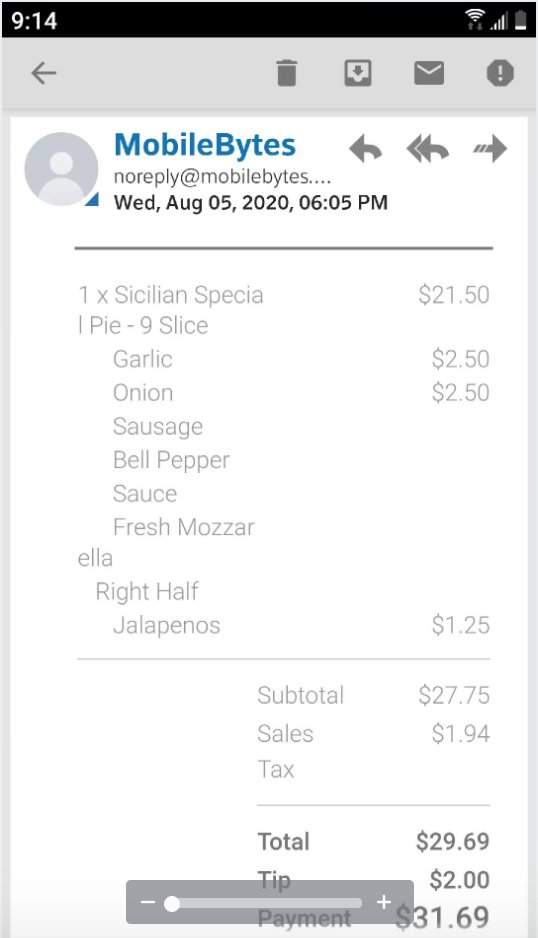This screenshot has width=538, height=938.
Task: Report spam with exclamation icon
Action: pyautogui.click(x=500, y=74)
